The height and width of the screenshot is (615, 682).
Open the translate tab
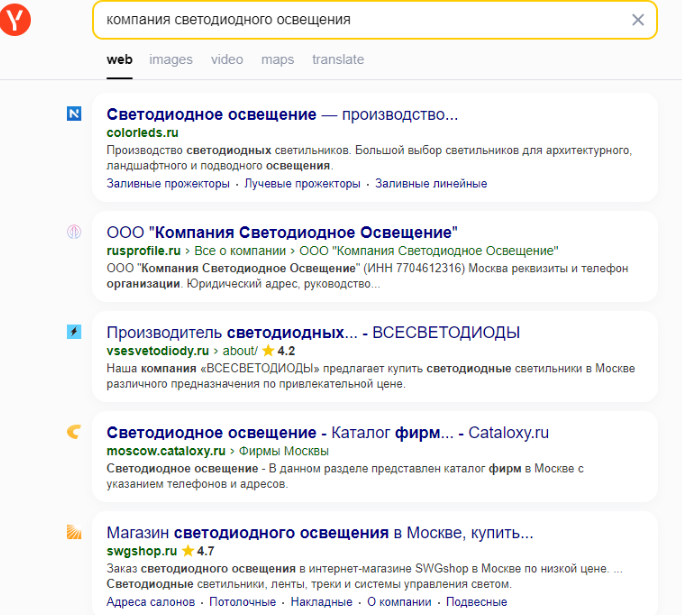338,60
